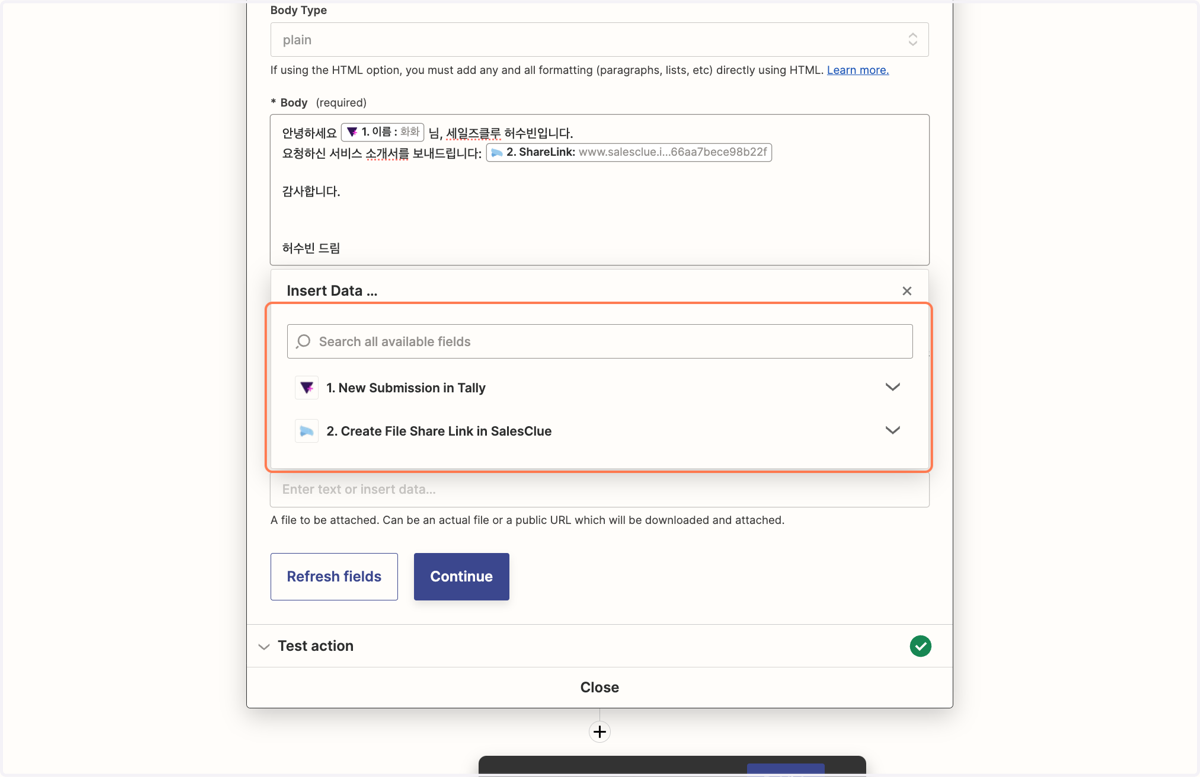Click the Tally app icon
Viewport: 1200px width, 777px height.
pos(307,387)
